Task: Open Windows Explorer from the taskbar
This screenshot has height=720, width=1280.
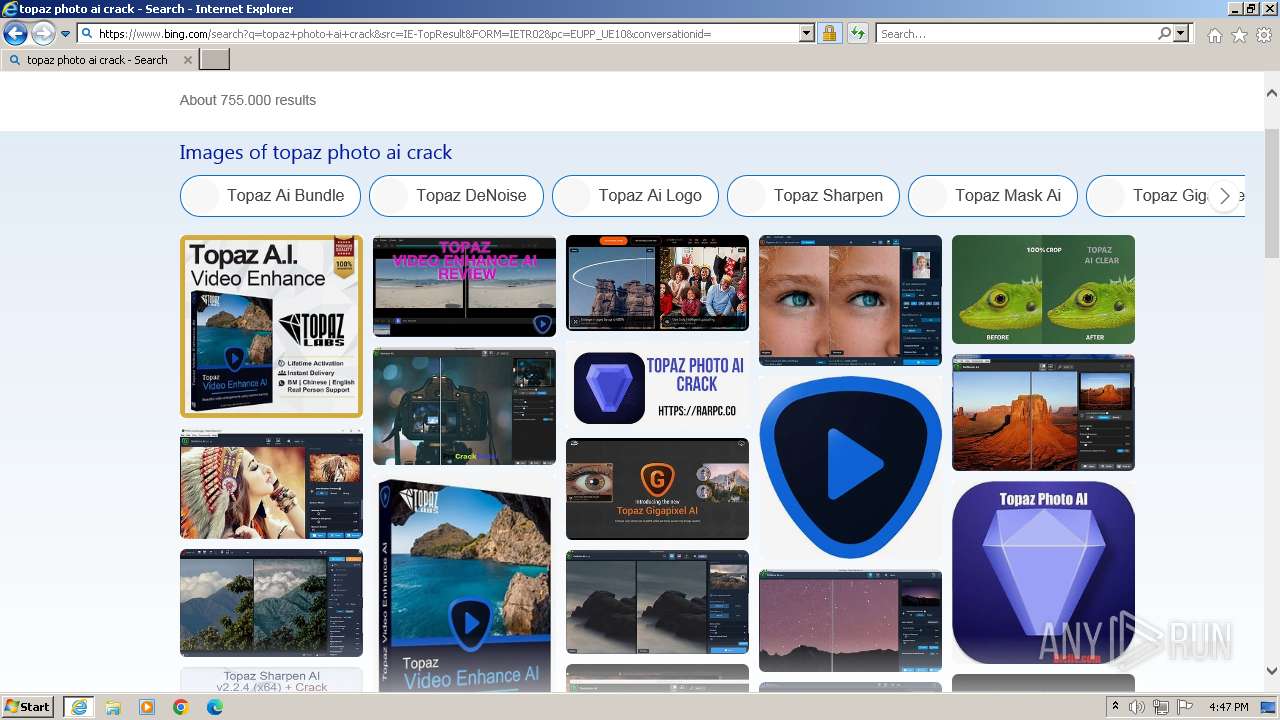Action: 113,707
